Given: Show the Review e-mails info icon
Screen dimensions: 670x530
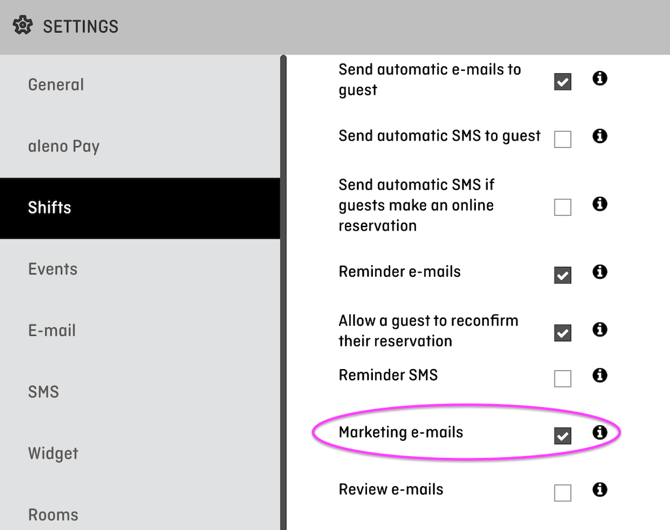Looking at the screenshot, I should tap(599, 489).
